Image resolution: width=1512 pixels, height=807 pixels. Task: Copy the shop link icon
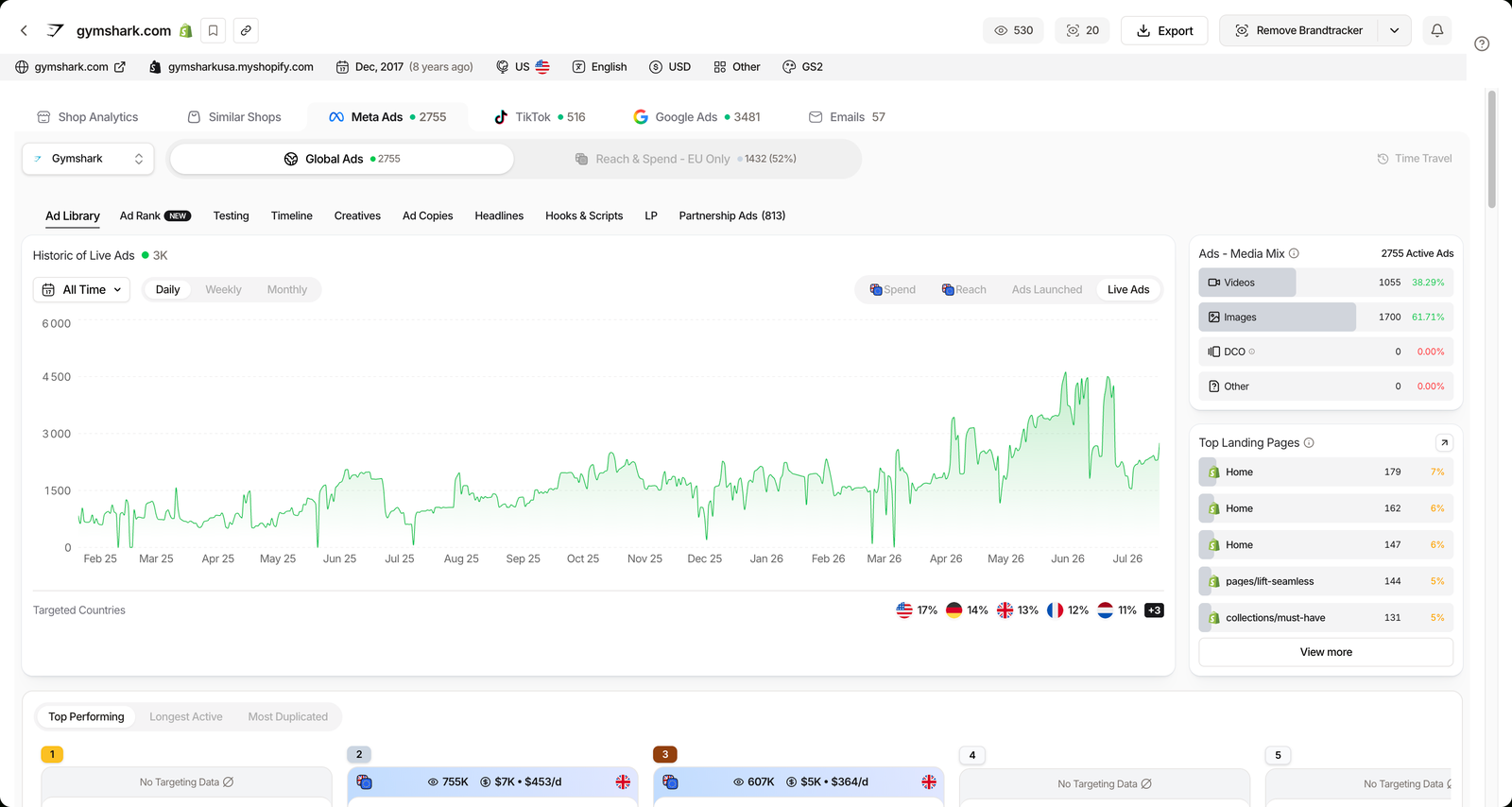(246, 30)
